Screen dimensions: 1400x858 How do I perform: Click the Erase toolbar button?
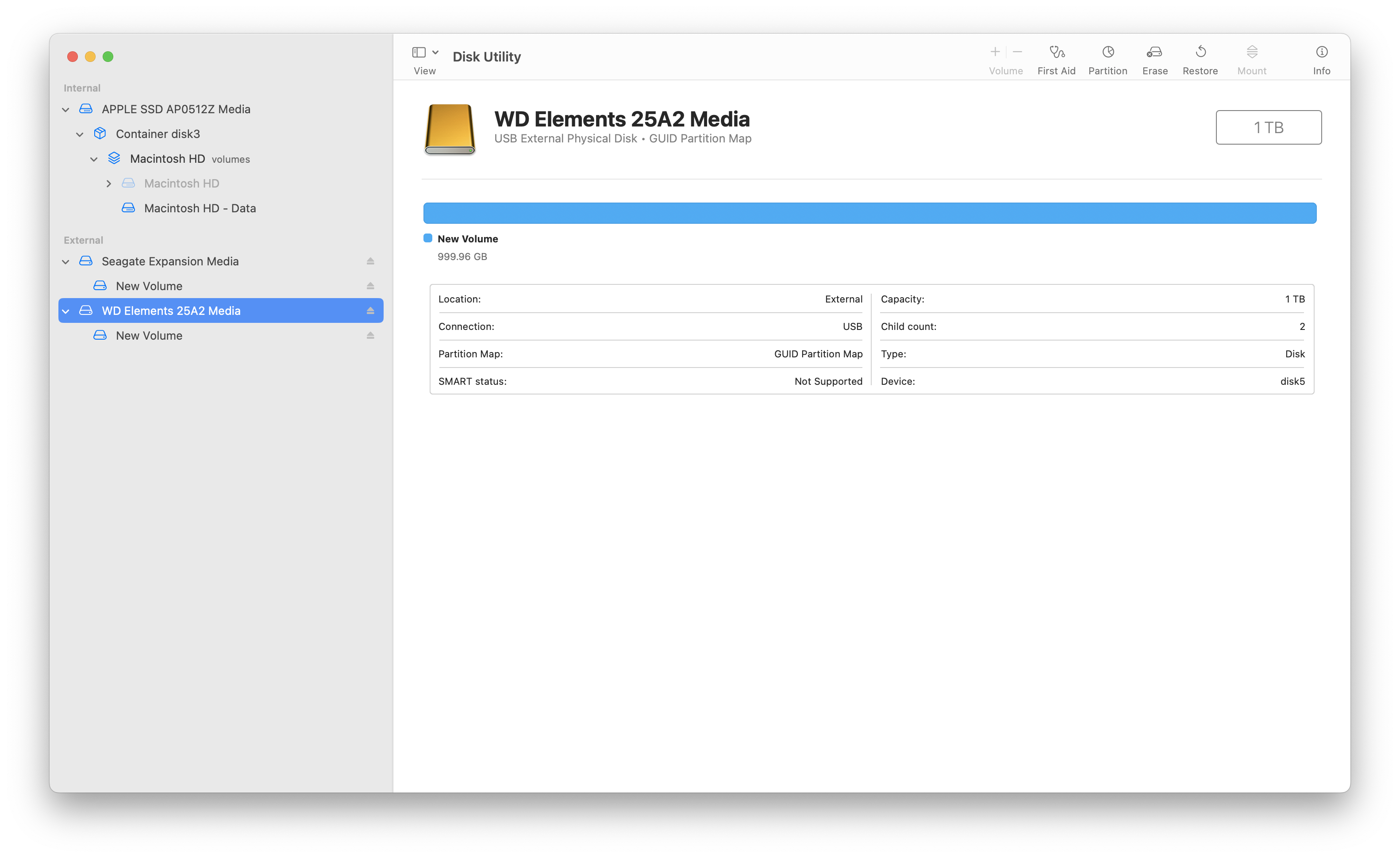tap(1154, 60)
